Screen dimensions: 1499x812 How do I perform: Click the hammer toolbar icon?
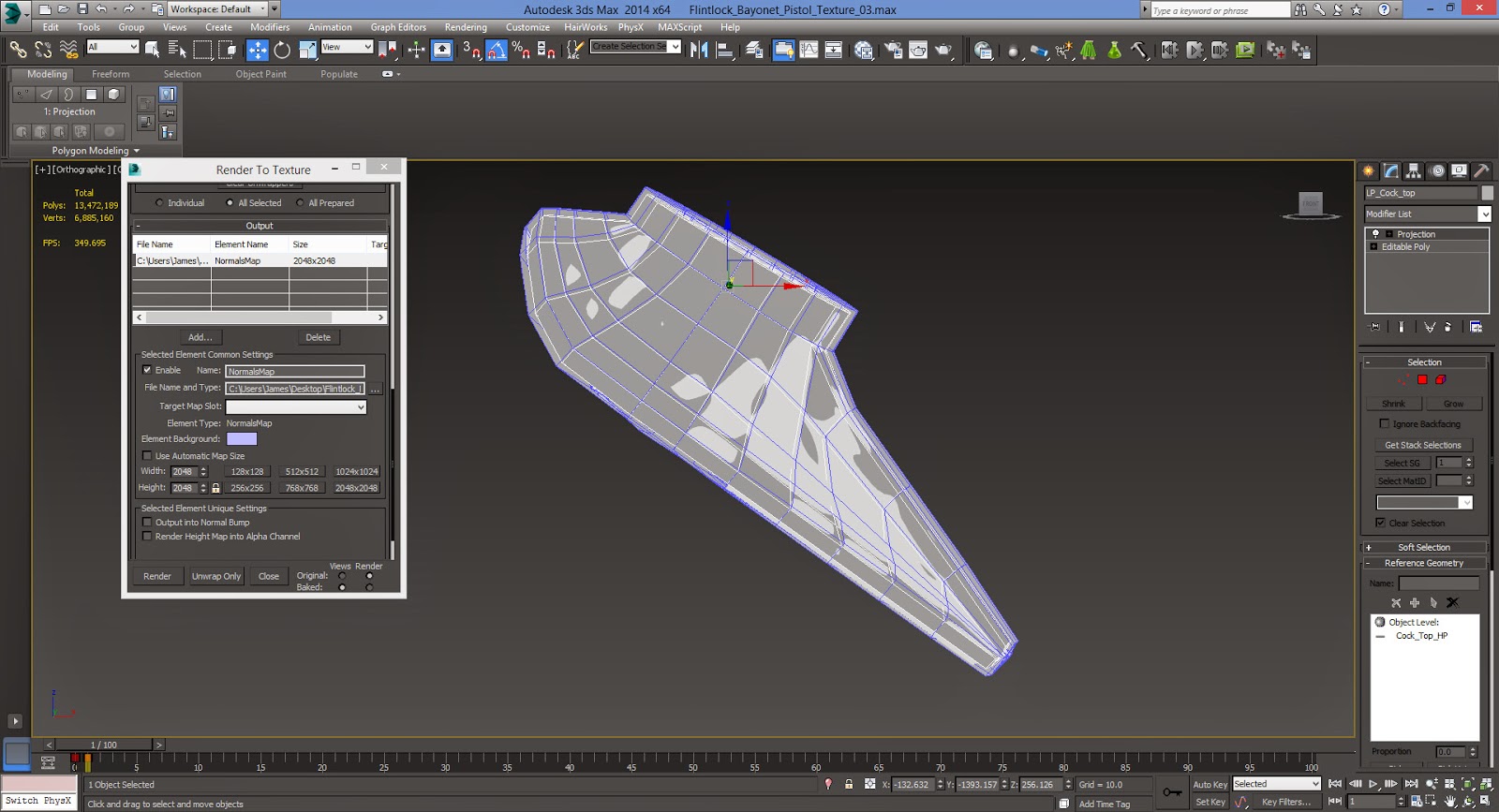1139,50
